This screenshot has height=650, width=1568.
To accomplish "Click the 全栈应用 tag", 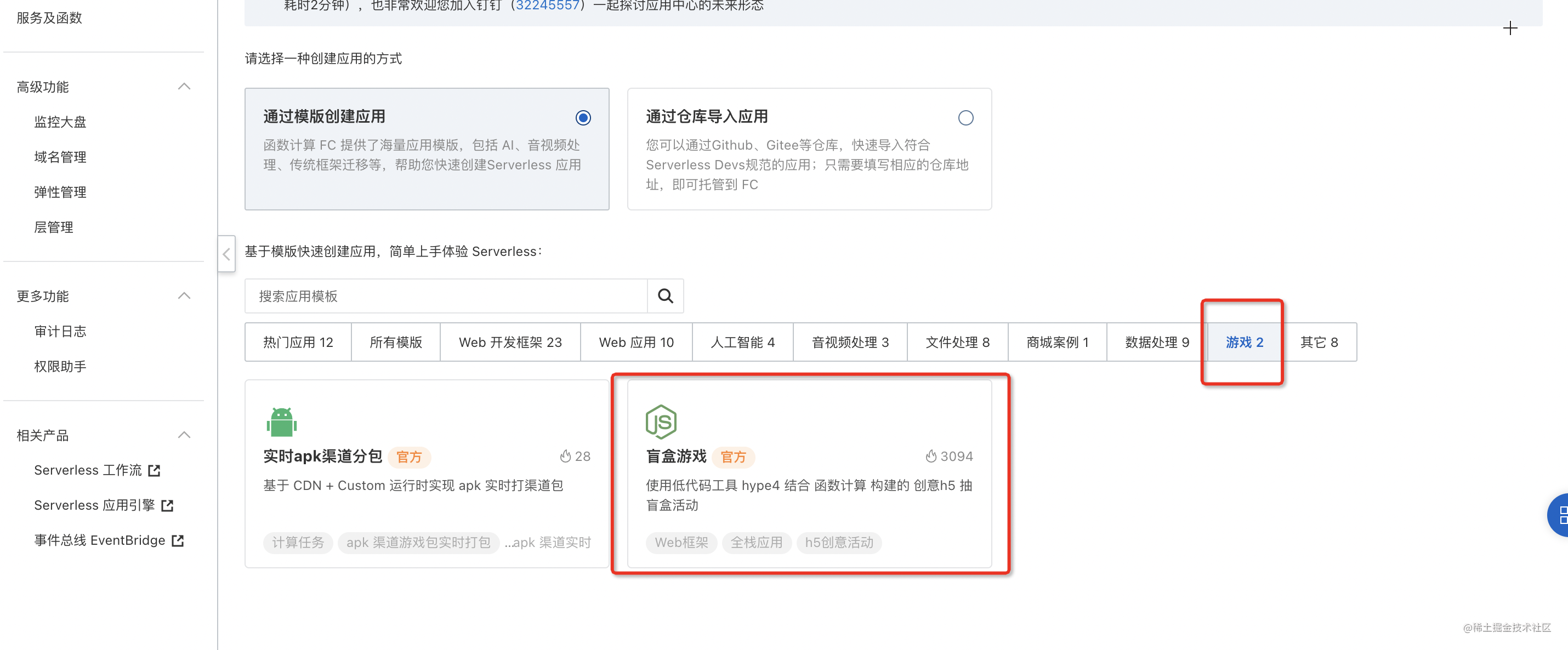I will coord(757,543).
